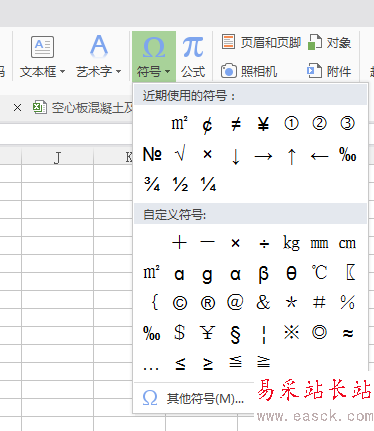Insert custom multiplication × symbol
Viewport: 374px width, 431px height.
pyautogui.click(x=235, y=243)
